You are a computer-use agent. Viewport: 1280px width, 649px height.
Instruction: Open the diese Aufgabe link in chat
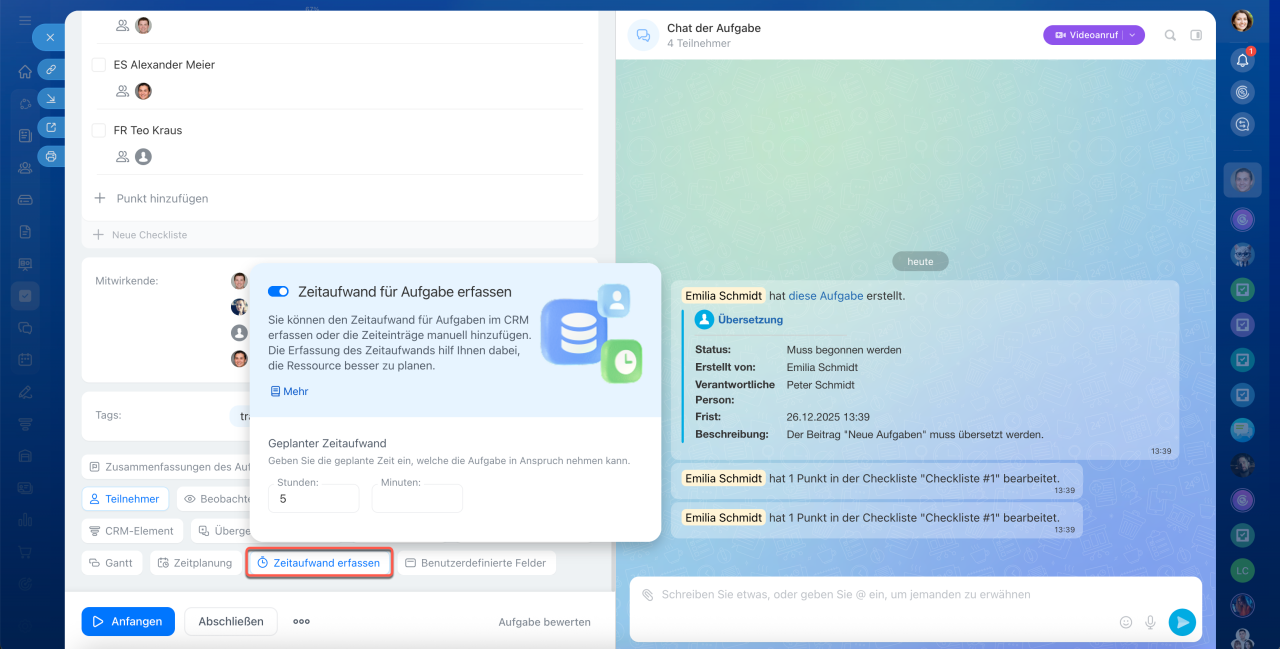(x=826, y=296)
